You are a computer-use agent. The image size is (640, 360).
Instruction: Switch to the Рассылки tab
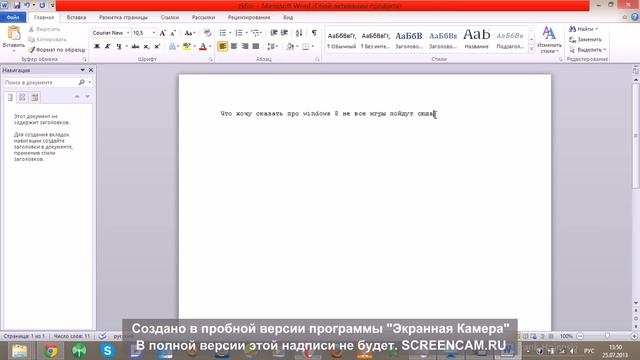203,18
